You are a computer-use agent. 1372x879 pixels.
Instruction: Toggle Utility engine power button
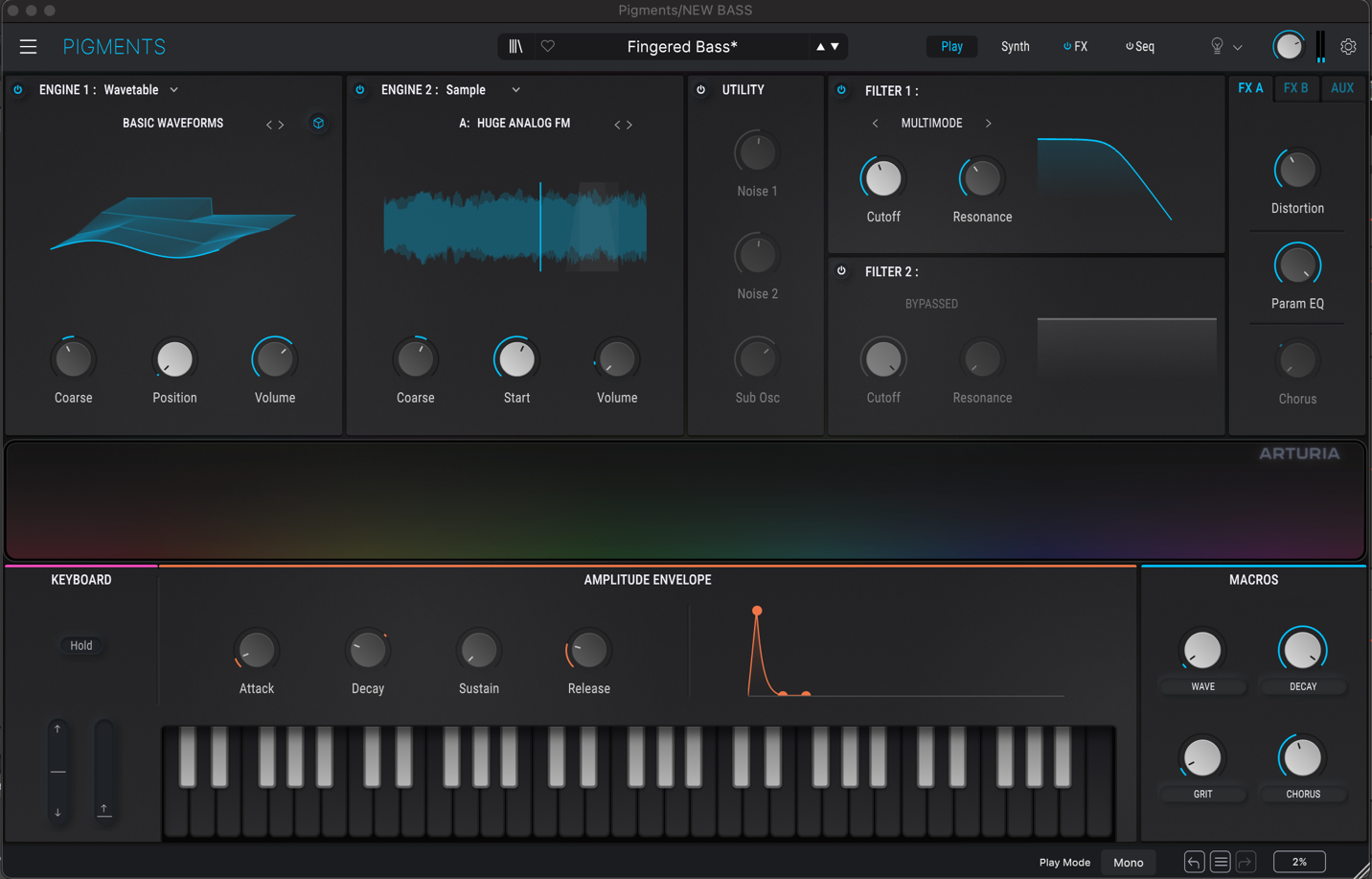(701, 89)
